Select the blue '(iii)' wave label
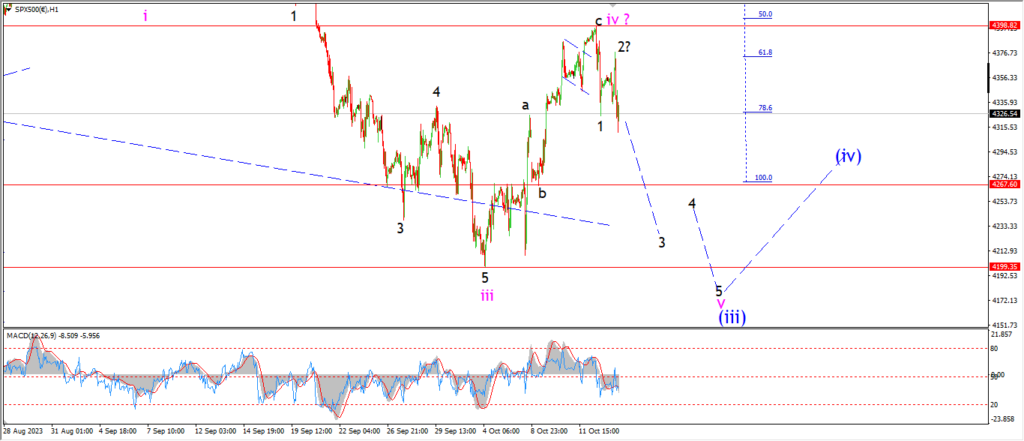The image size is (1024, 441). coord(733,318)
